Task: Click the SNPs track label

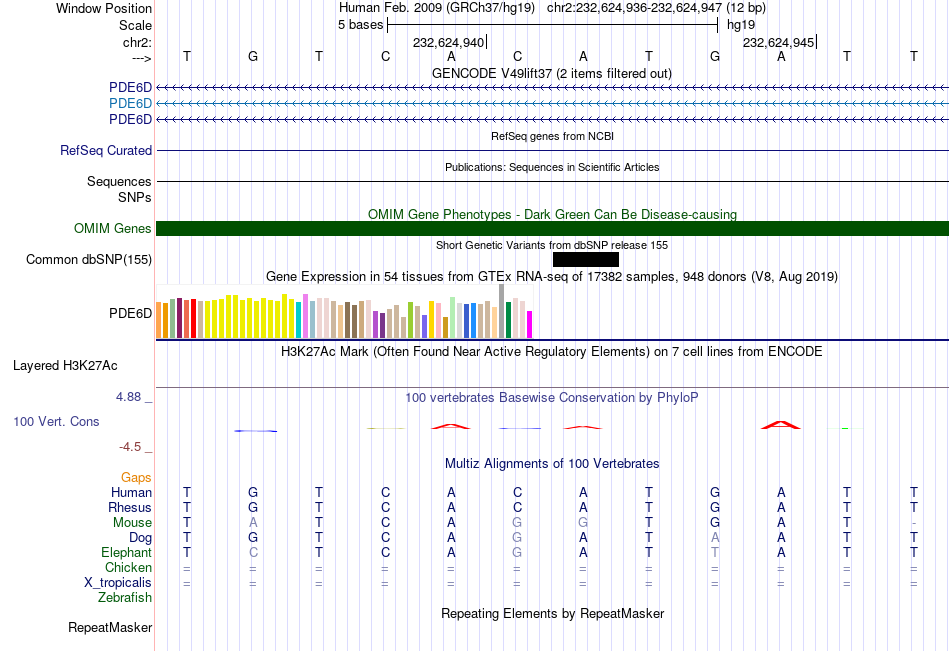Action: click(x=135, y=198)
